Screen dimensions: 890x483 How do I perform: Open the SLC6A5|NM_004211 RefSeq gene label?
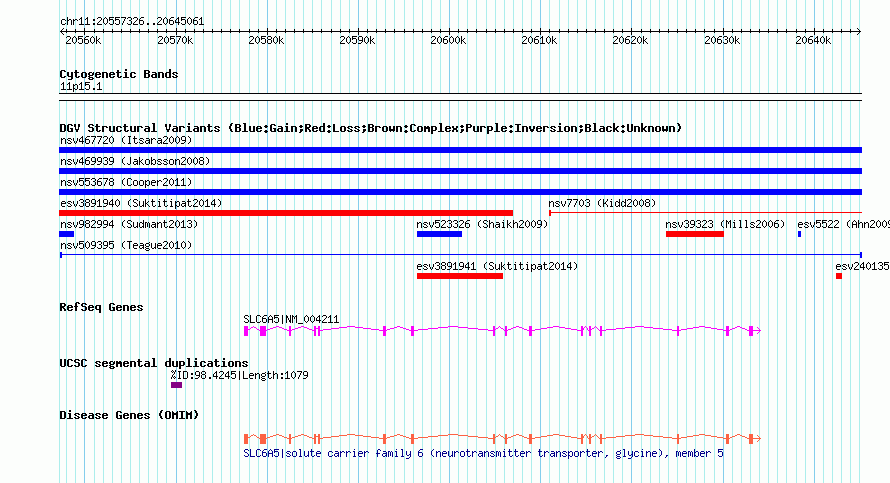tap(291, 320)
